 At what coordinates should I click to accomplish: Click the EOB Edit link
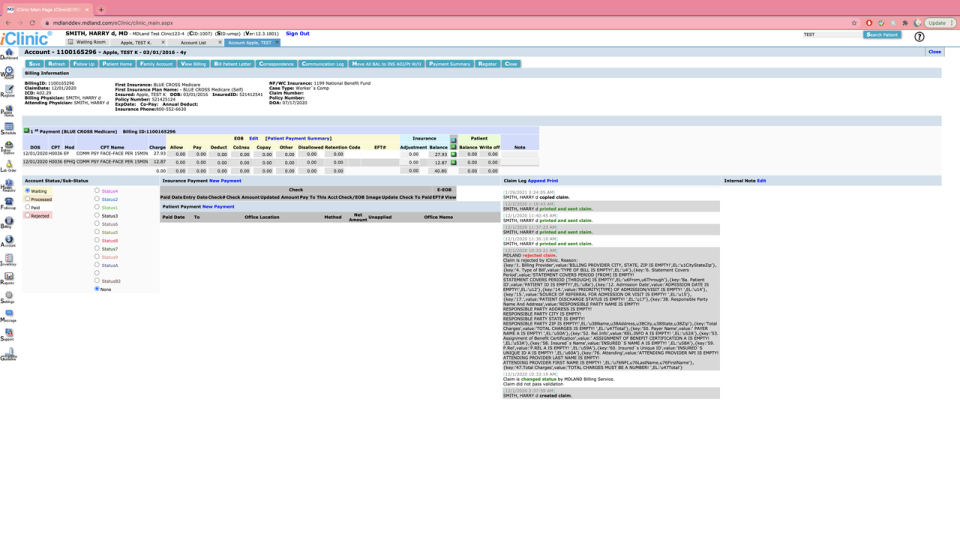pyautogui.click(x=253, y=138)
